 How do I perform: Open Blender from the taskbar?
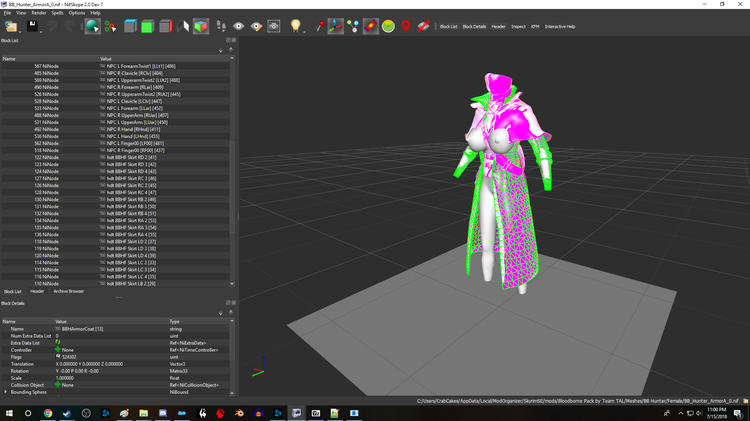tap(239, 413)
